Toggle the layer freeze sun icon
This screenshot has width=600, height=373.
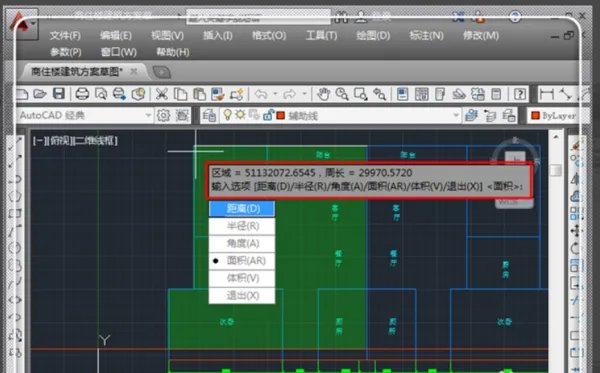click(x=240, y=114)
